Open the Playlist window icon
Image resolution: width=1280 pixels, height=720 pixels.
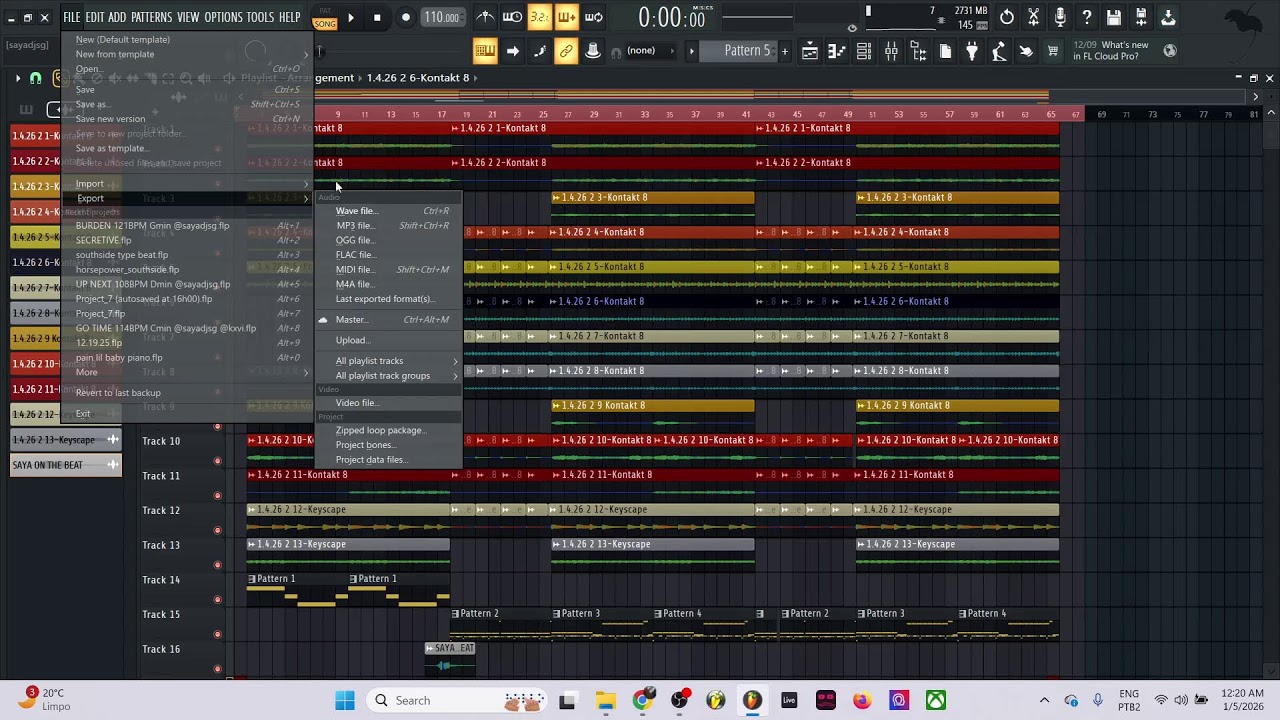(810, 51)
